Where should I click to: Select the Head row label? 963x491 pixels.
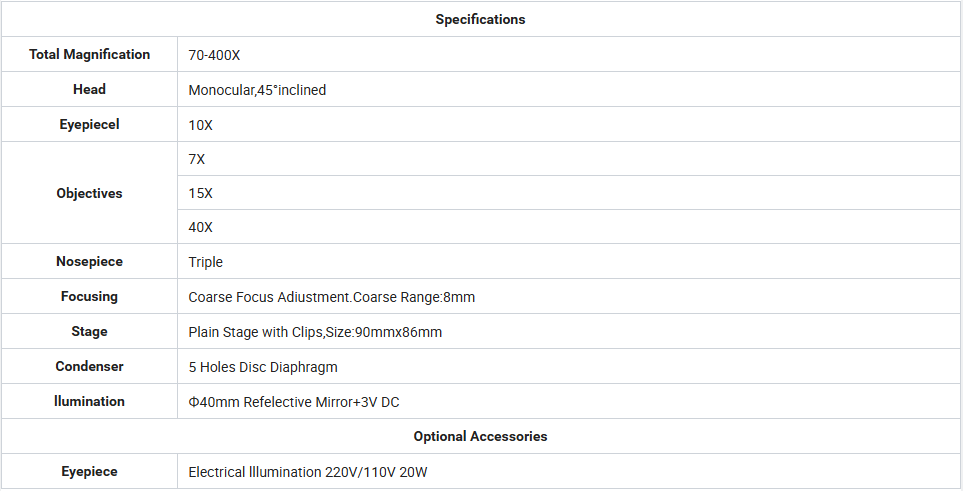tap(90, 89)
